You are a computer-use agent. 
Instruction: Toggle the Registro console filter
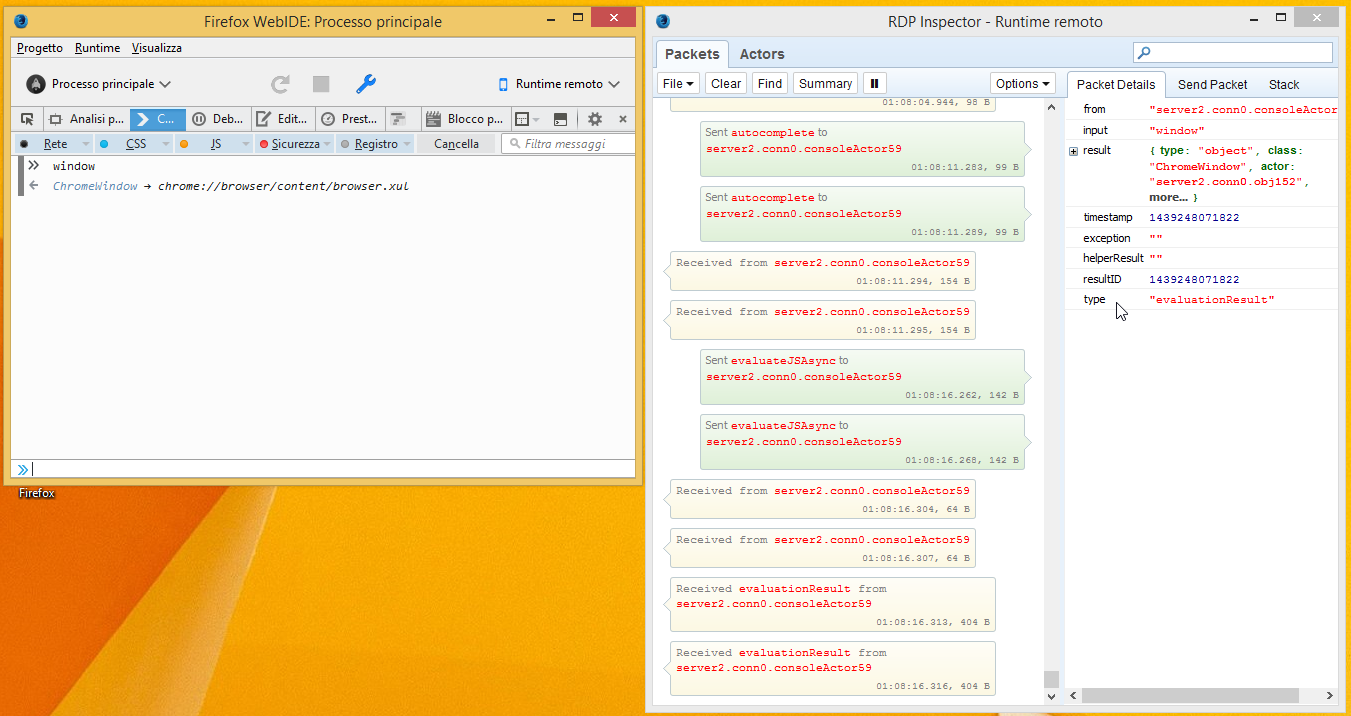pyautogui.click(x=369, y=144)
